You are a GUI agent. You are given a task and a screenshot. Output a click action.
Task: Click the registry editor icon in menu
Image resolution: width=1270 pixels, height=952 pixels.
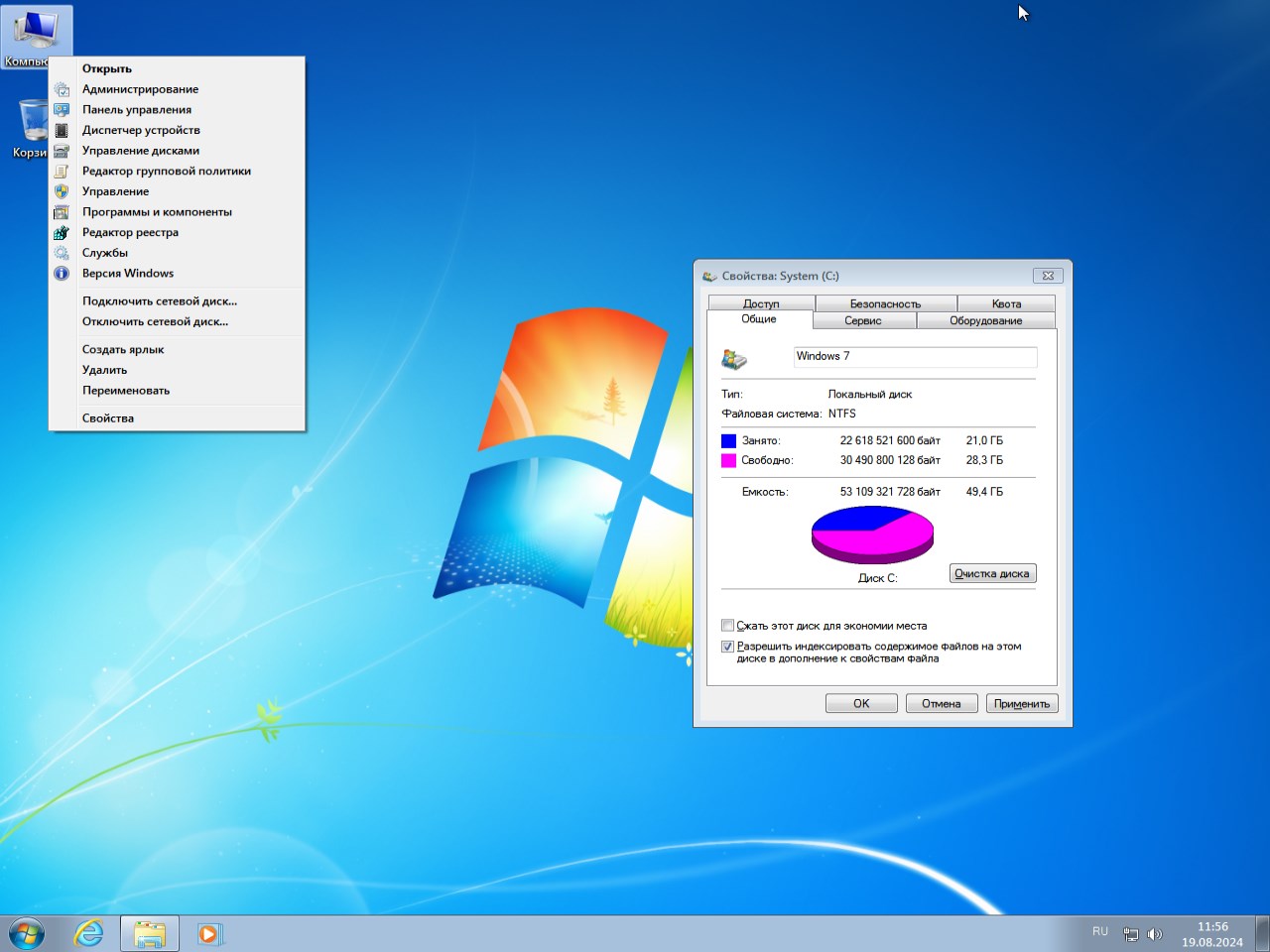[62, 233]
